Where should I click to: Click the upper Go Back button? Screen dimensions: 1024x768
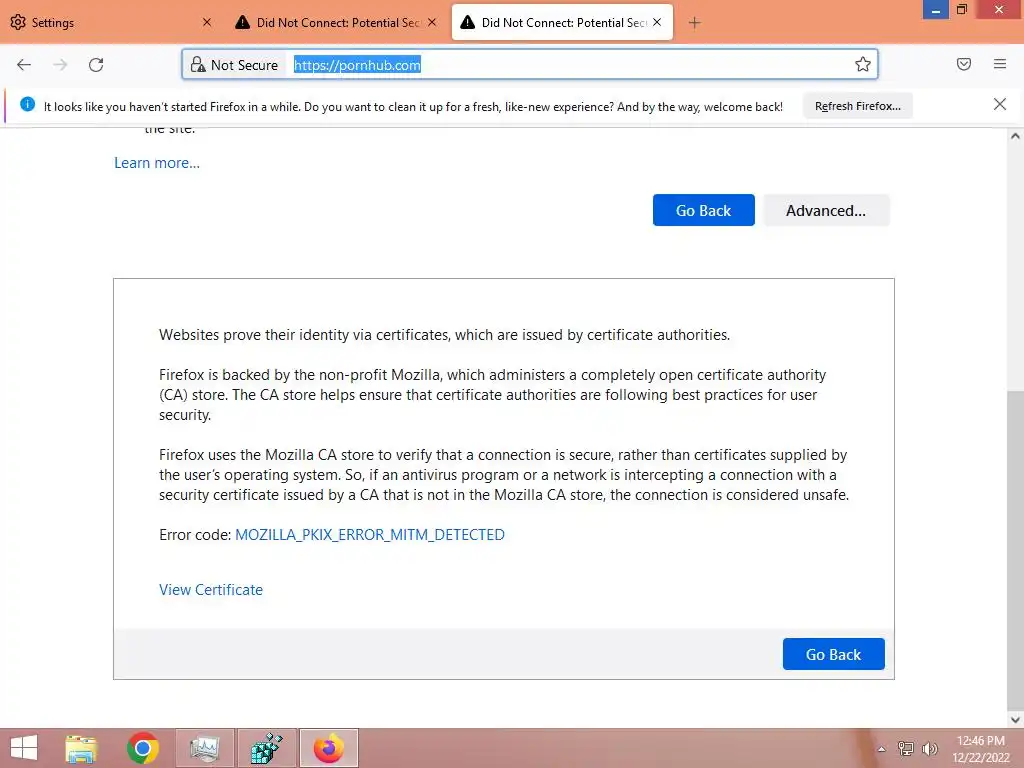[703, 210]
